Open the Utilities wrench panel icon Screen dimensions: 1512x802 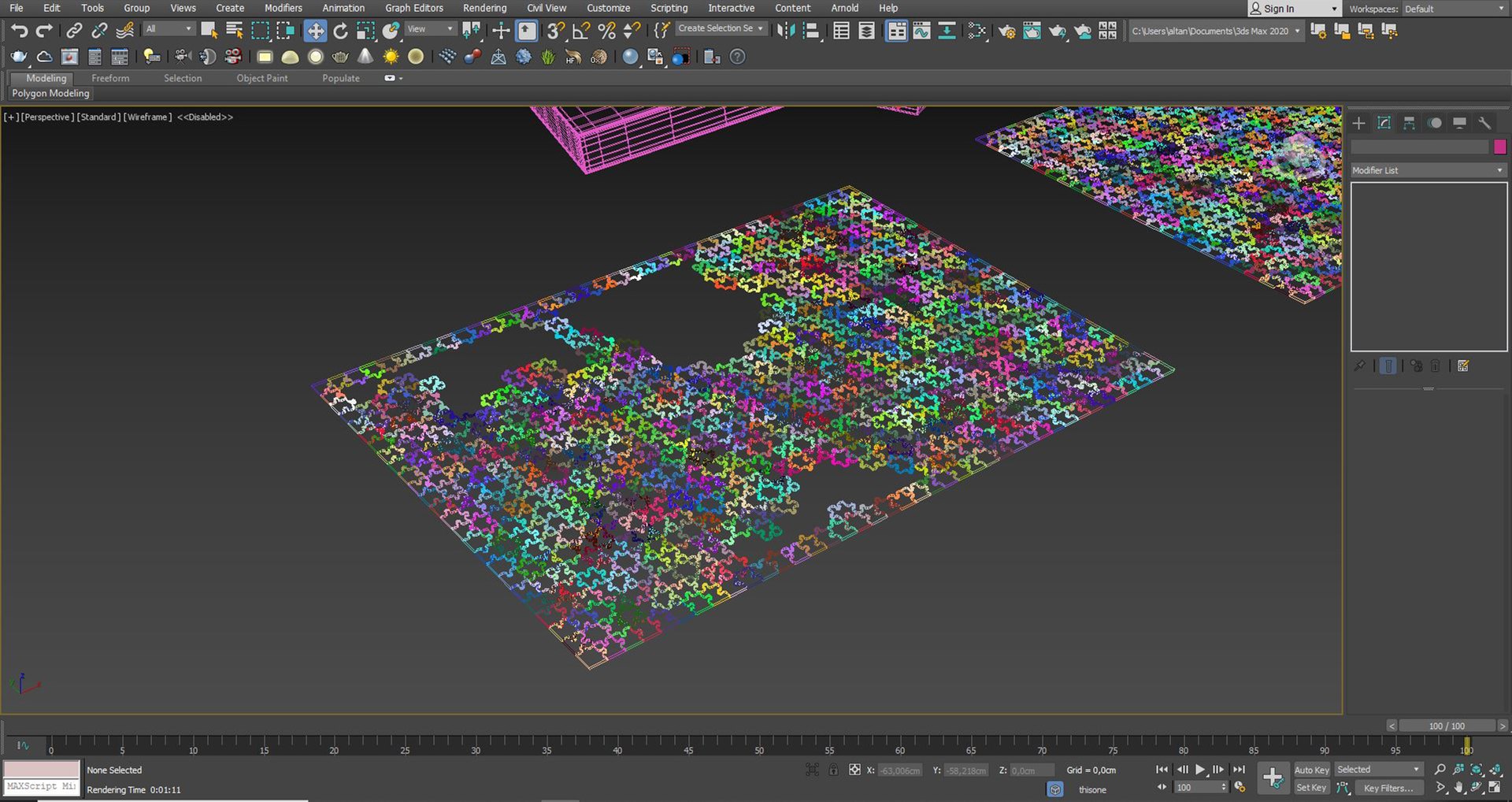1484,123
